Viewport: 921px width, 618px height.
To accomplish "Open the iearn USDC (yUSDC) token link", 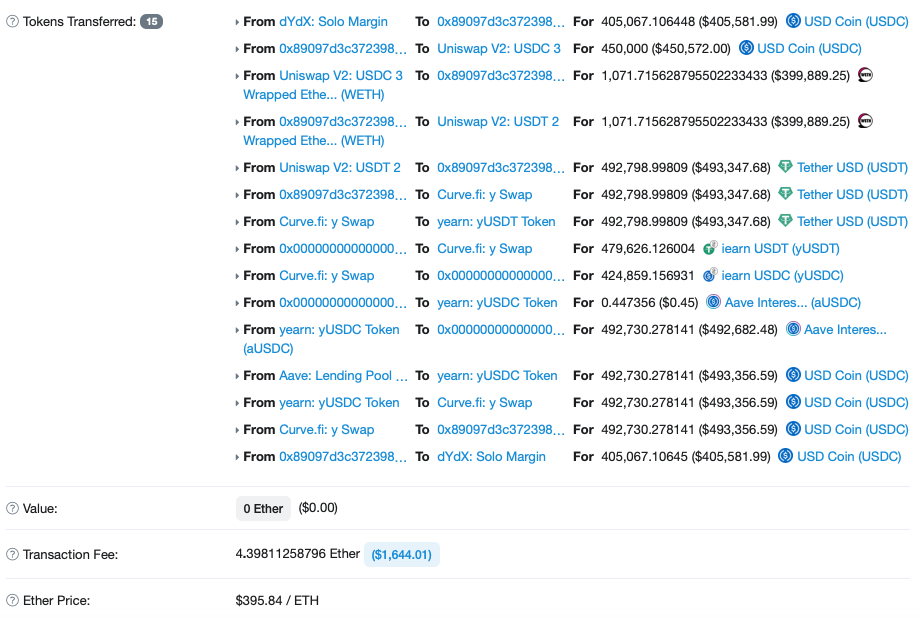I will [x=782, y=276].
